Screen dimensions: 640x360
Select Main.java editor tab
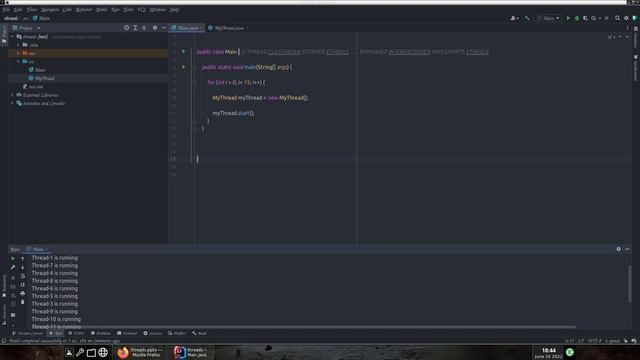coord(187,28)
